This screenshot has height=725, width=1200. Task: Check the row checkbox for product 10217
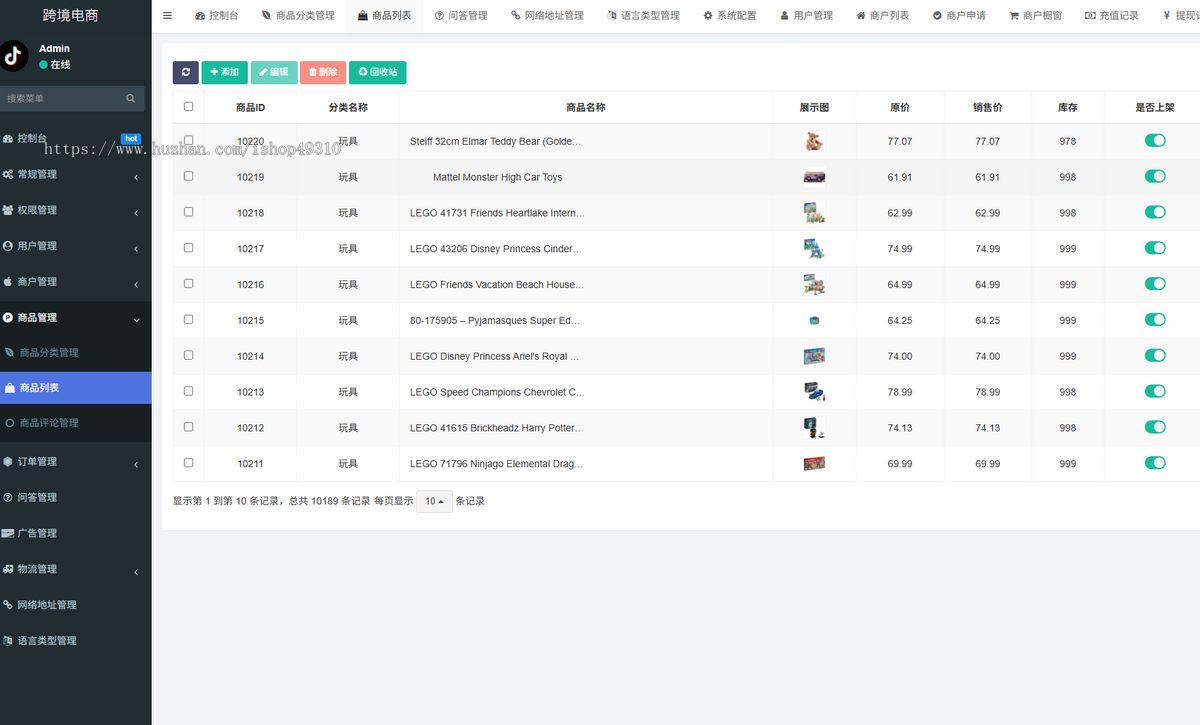tap(188, 248)
